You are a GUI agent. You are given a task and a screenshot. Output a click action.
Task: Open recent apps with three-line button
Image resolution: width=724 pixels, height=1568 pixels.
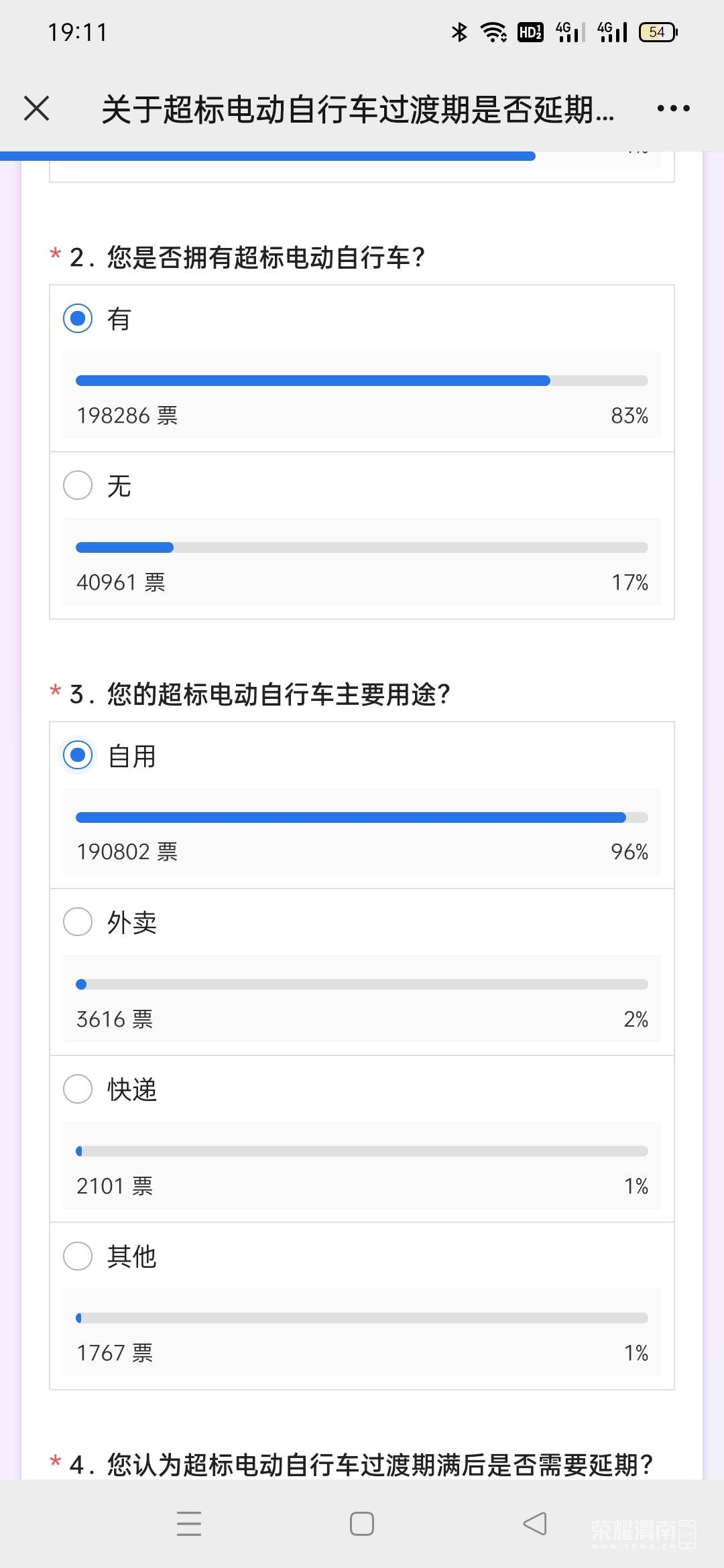[x=189, y=1523]
